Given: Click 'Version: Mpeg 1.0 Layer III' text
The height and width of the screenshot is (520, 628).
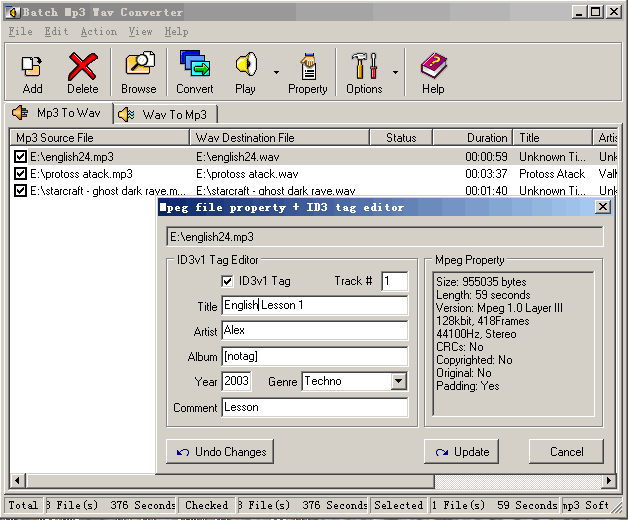Looking at the screenshot, I should [499, 308].
